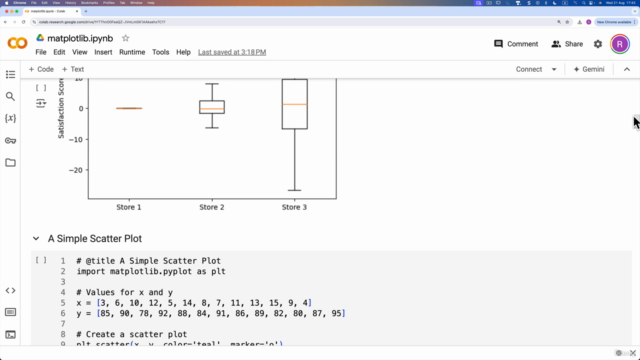Open Chrome downloads icon
Image resolution: width=640 pixels, height=360 pixels.
579,22
